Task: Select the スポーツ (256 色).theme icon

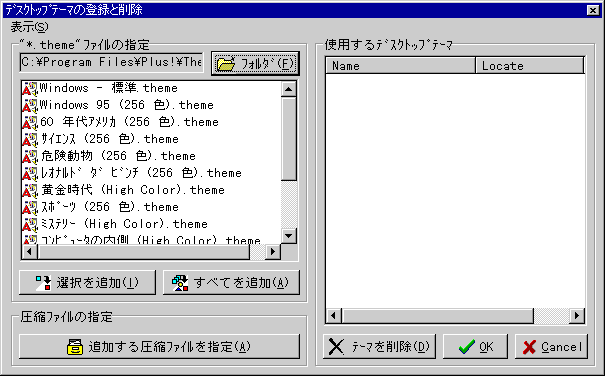Action: pyautogui.click(x=30, y=207)
